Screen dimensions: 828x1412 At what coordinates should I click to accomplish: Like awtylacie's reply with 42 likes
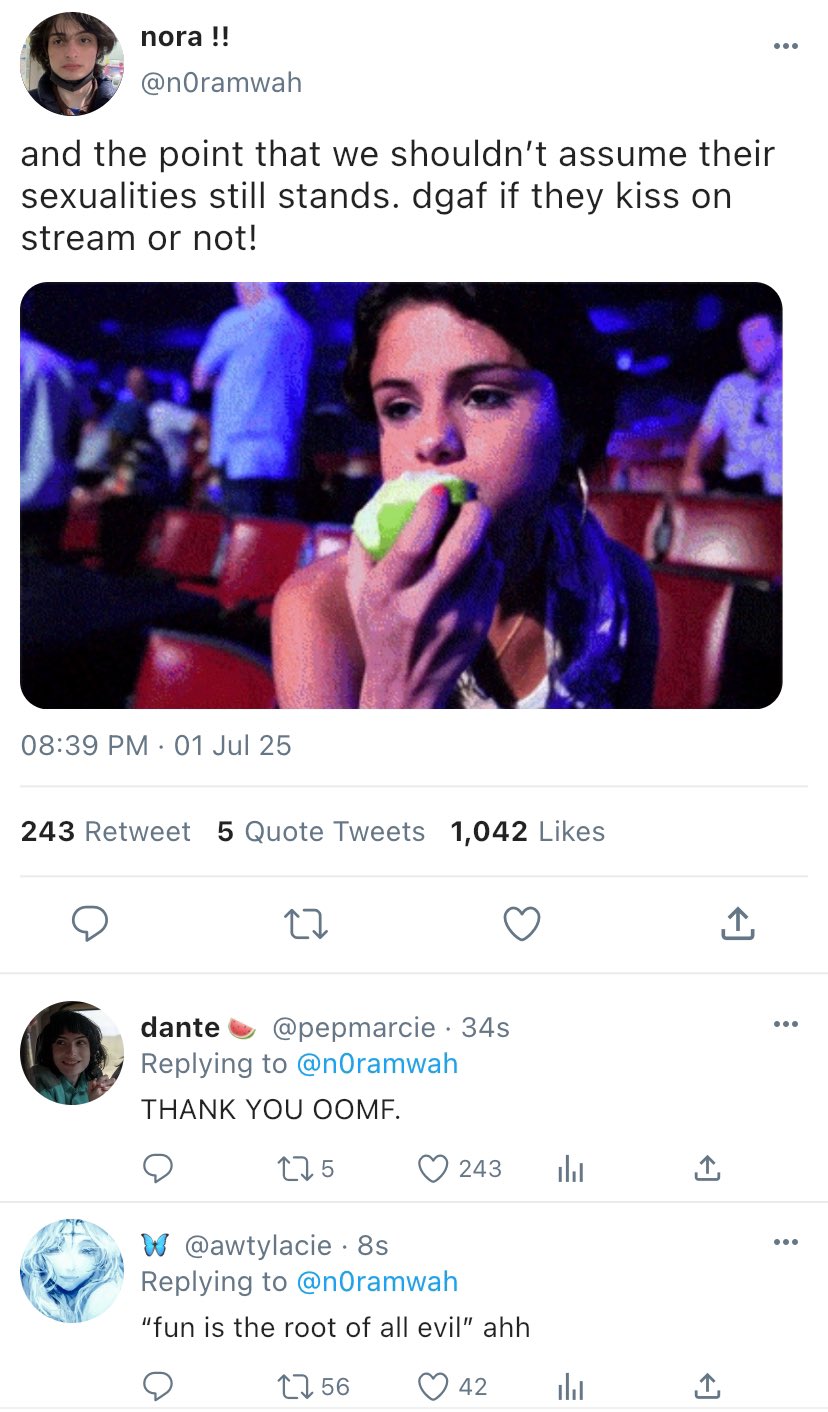pyautogui.click(x=432, y=1386)
